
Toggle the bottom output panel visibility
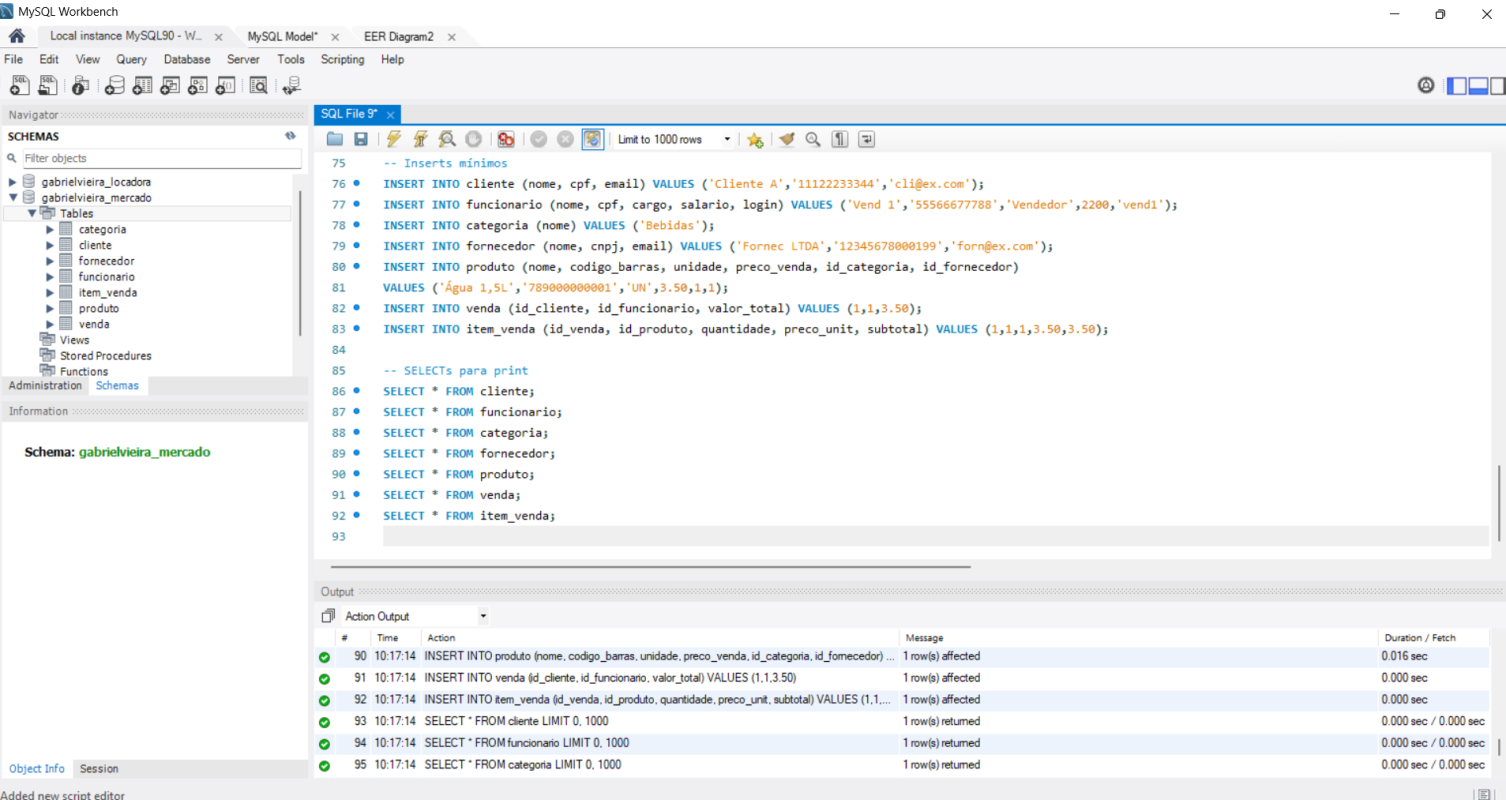pyautogui.click(x=1477, y=86)
